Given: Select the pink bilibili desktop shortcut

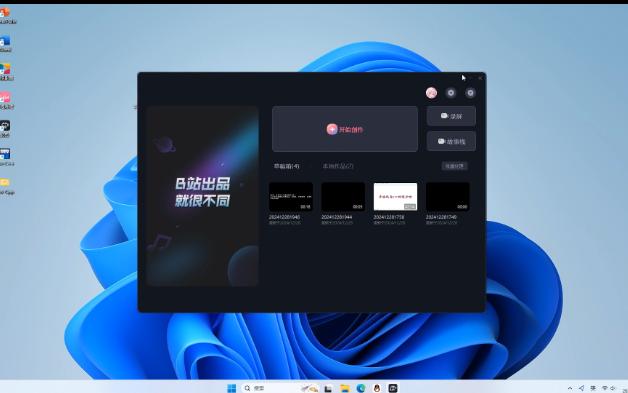Looking at the screenshot, I should point(6,101).
